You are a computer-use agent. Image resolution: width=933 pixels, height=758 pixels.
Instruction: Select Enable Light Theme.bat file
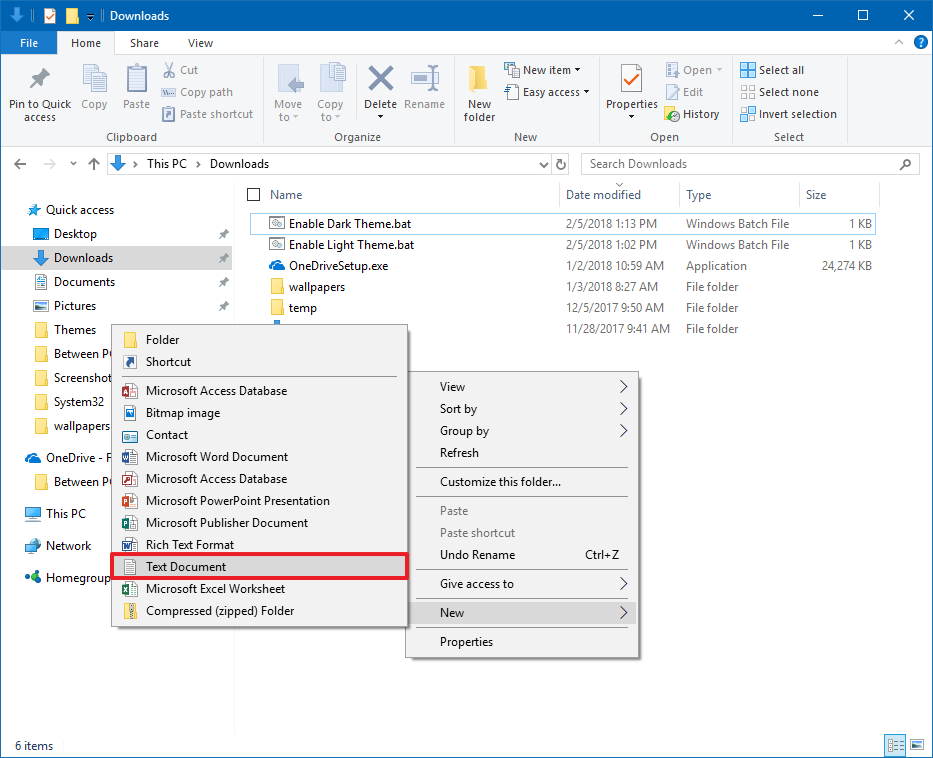pyautogui.click(x=562, y=245)
